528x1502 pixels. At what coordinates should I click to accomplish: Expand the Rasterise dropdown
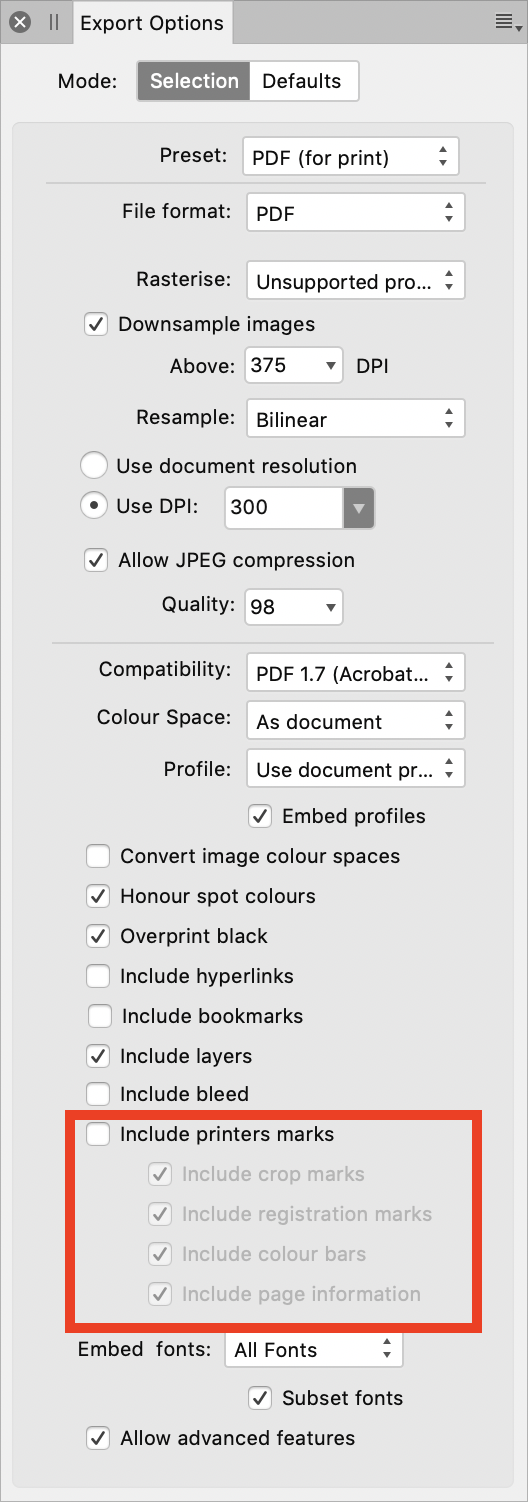click(356, 281)
